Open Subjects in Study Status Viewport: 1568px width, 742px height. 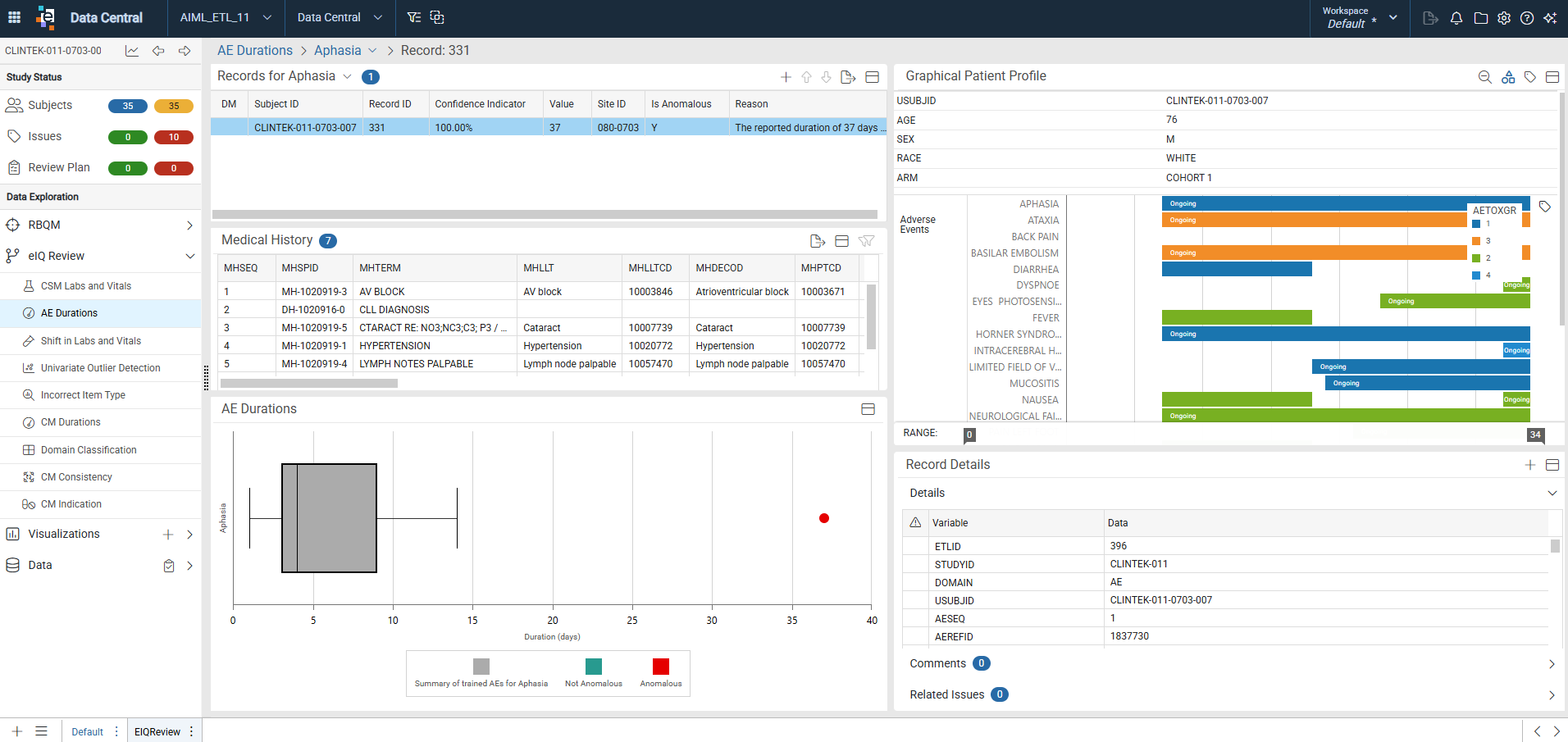50,105
